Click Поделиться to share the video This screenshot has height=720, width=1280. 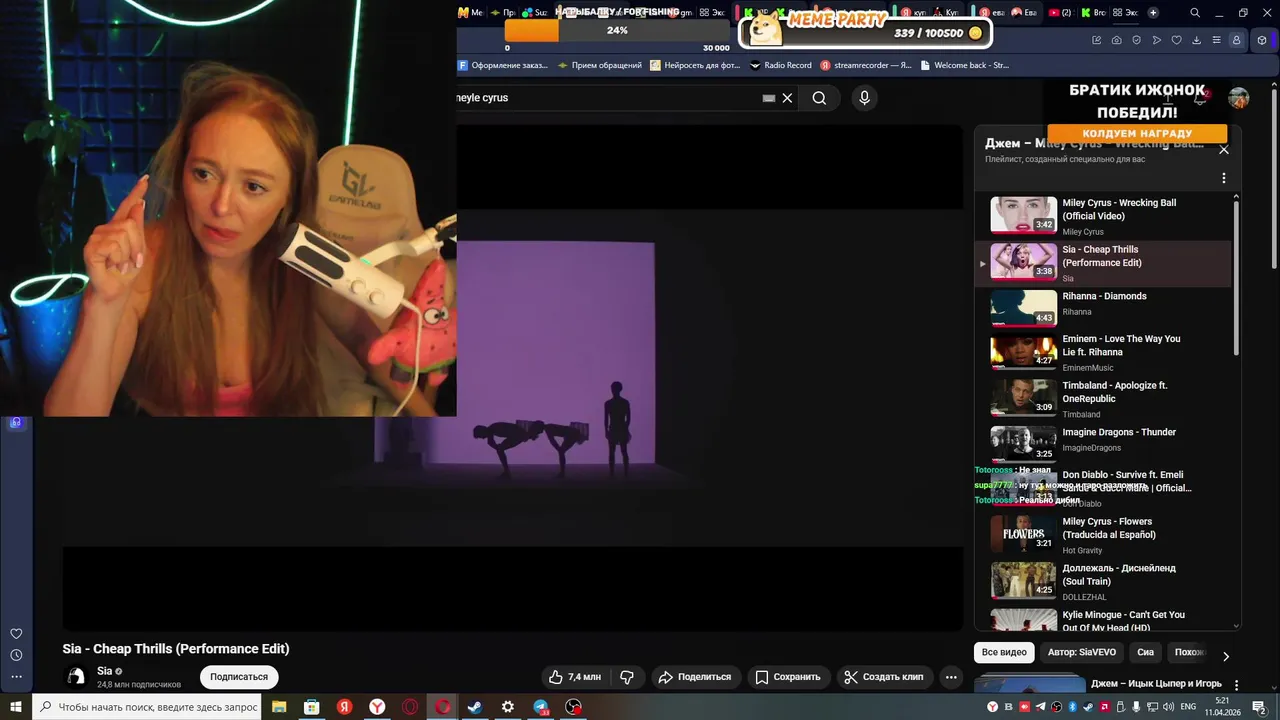point(695,677)
